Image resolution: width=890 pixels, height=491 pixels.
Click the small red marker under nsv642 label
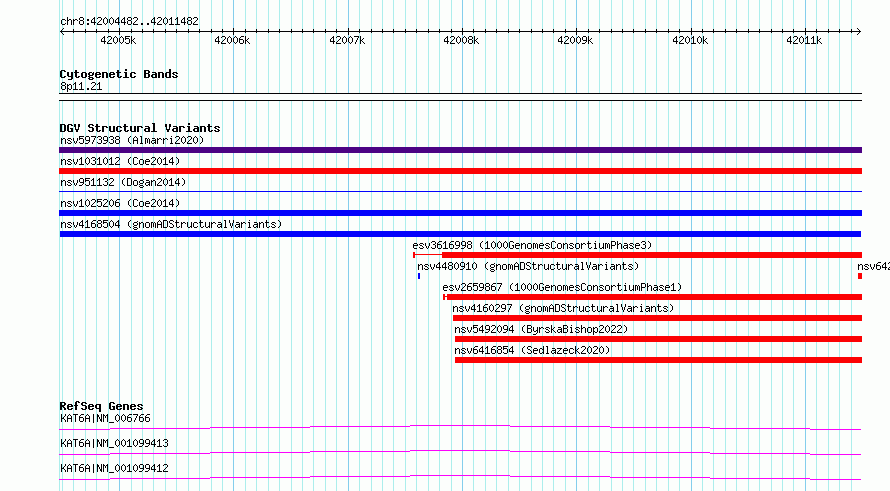pyautogui.click(x=860, y=276)
